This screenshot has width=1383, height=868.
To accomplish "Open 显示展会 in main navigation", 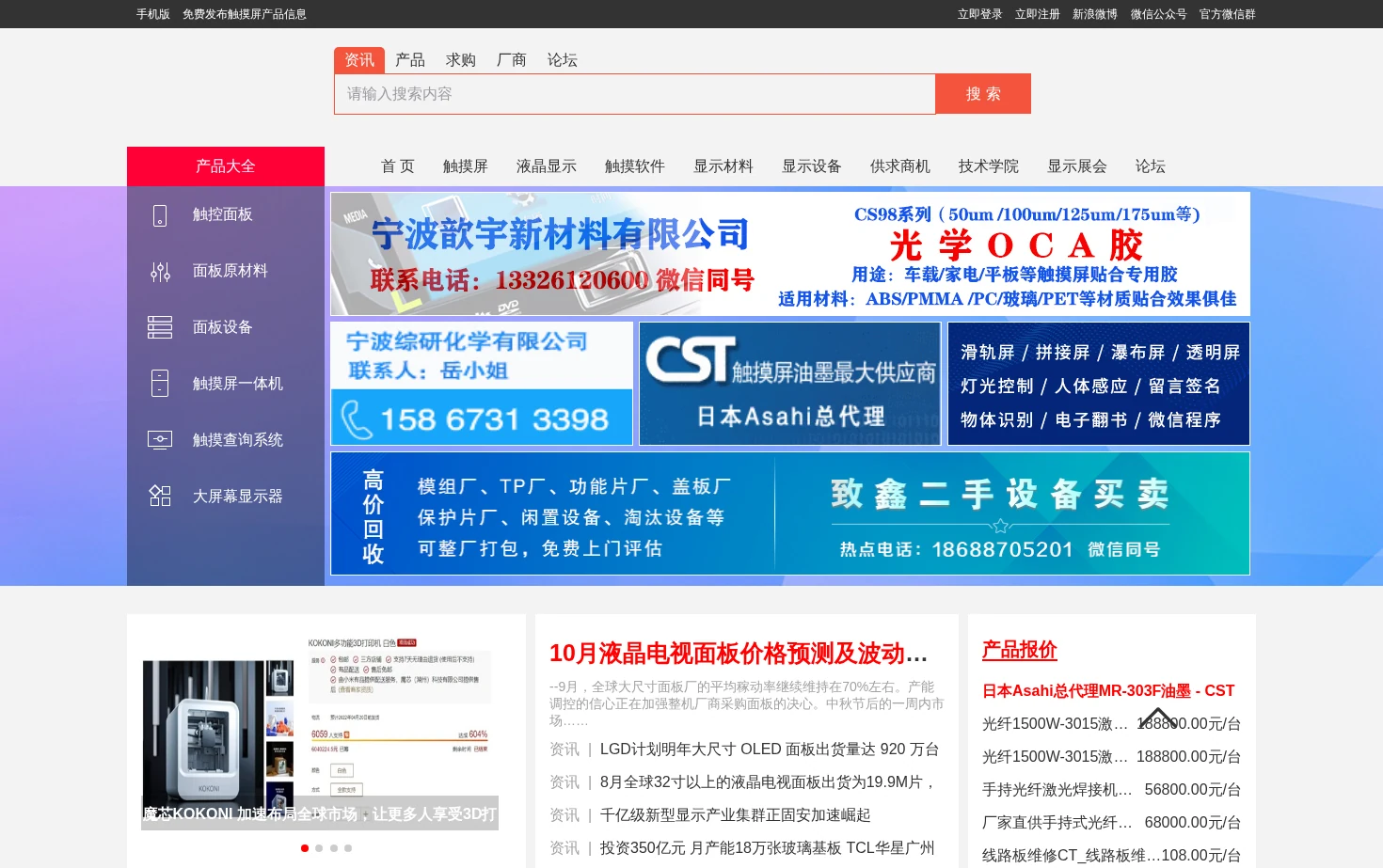I will 1077,166.
